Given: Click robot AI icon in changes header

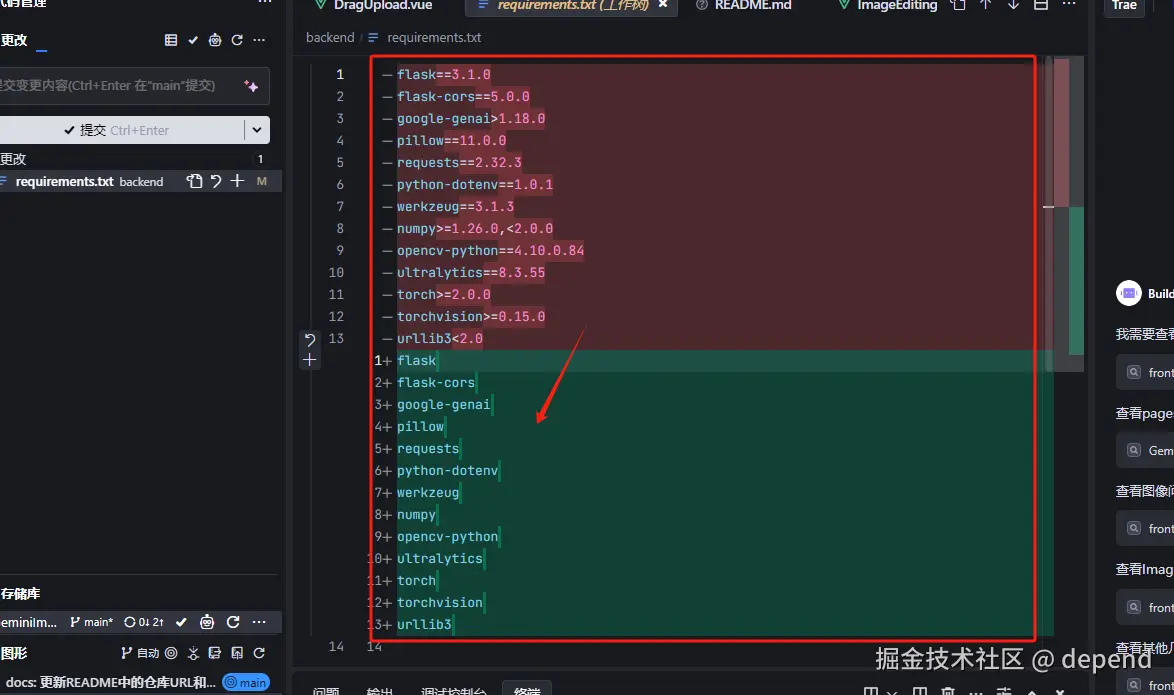Looking at the screenshot, I should (x=215, y=40).
